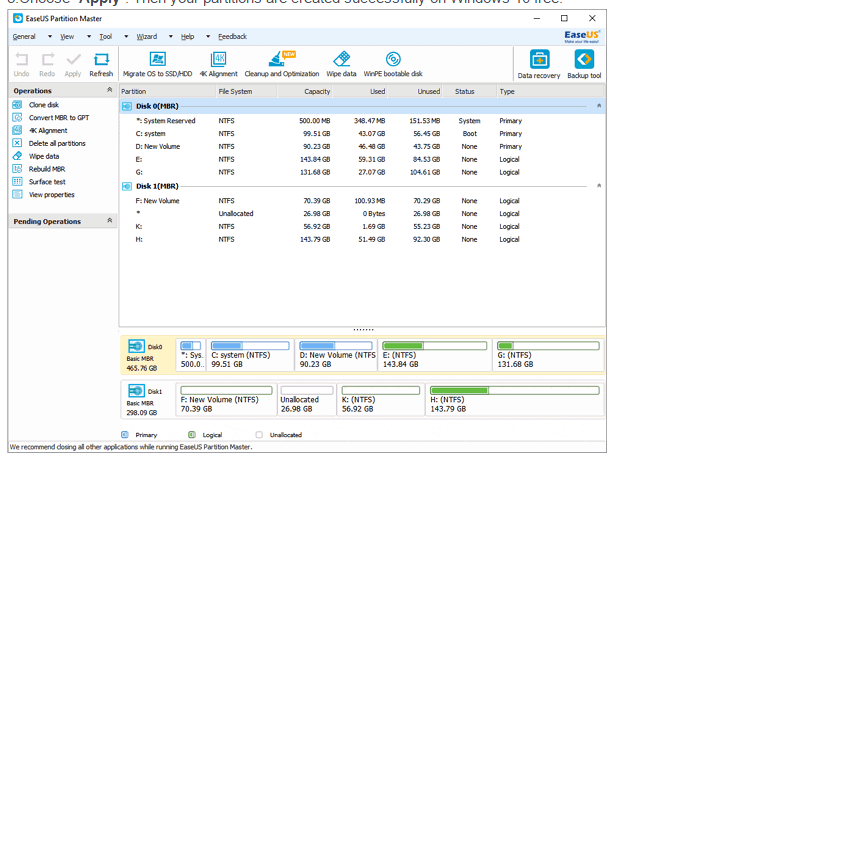Select the C: system partition row
The width and height of the screenshot is (850, 850).
pyautogui.click(x=362, y=134)
